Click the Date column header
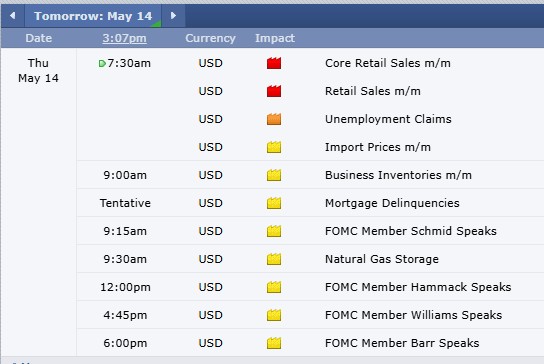The height and width of the screenshot is (364, 544). (x=39, y=38)
